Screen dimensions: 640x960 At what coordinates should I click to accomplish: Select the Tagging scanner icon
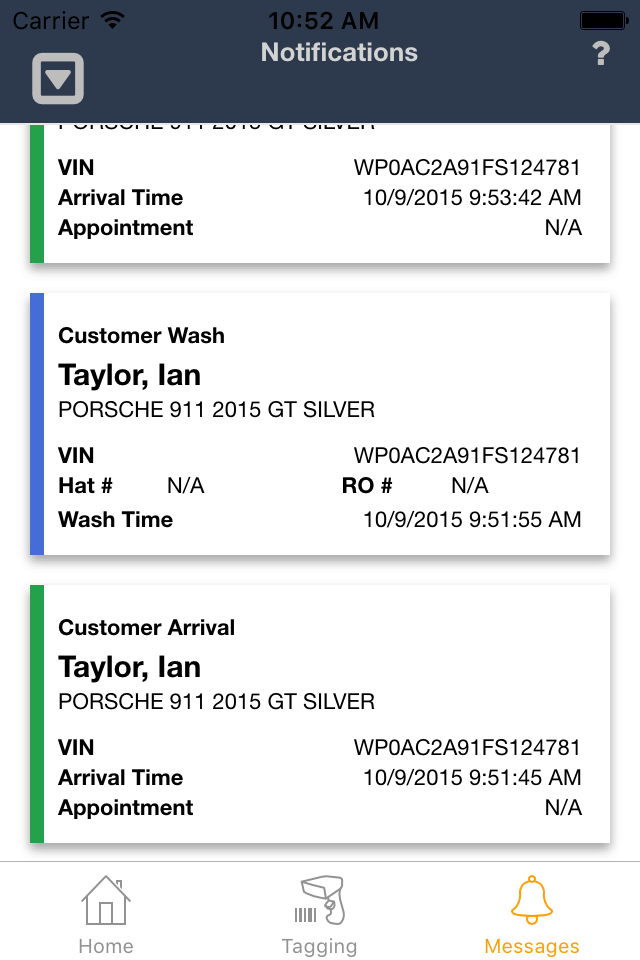click(x=319, y=900)
